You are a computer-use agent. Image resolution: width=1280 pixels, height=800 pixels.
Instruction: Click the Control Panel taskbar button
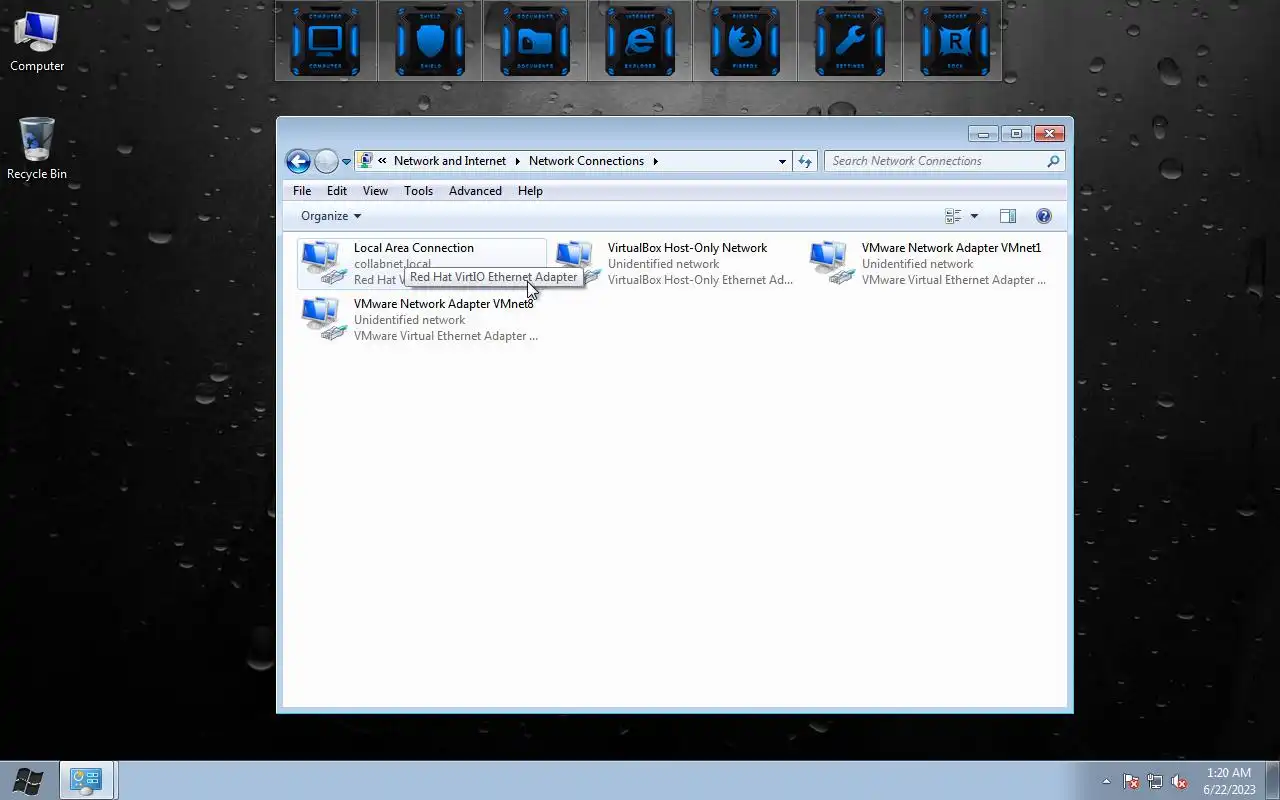tap(88, 780)
